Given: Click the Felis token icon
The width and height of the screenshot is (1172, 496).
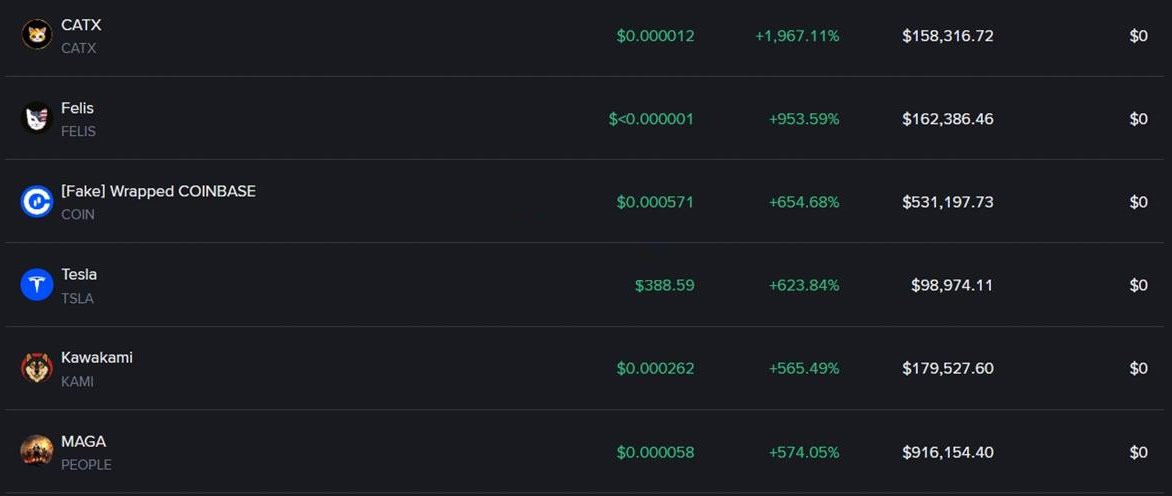Looking at the screenshot, I should point(37,119).
